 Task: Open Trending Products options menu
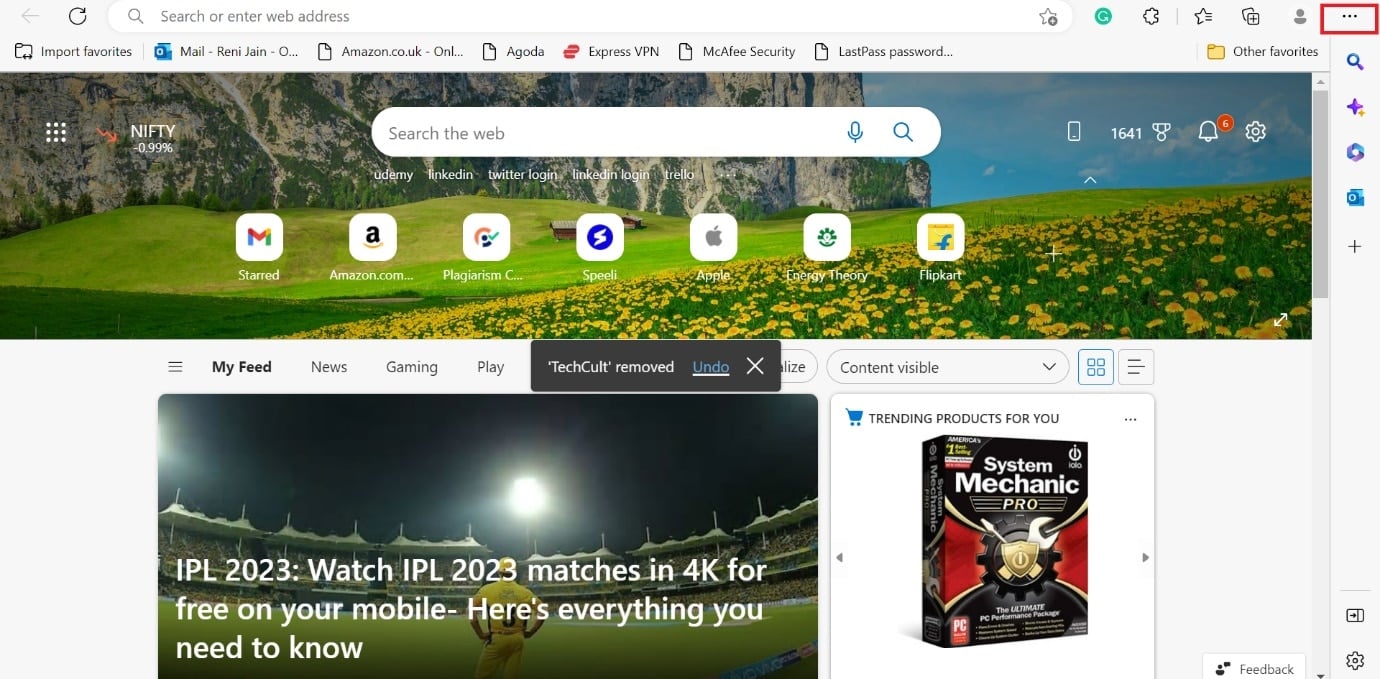coord(1130,419)
